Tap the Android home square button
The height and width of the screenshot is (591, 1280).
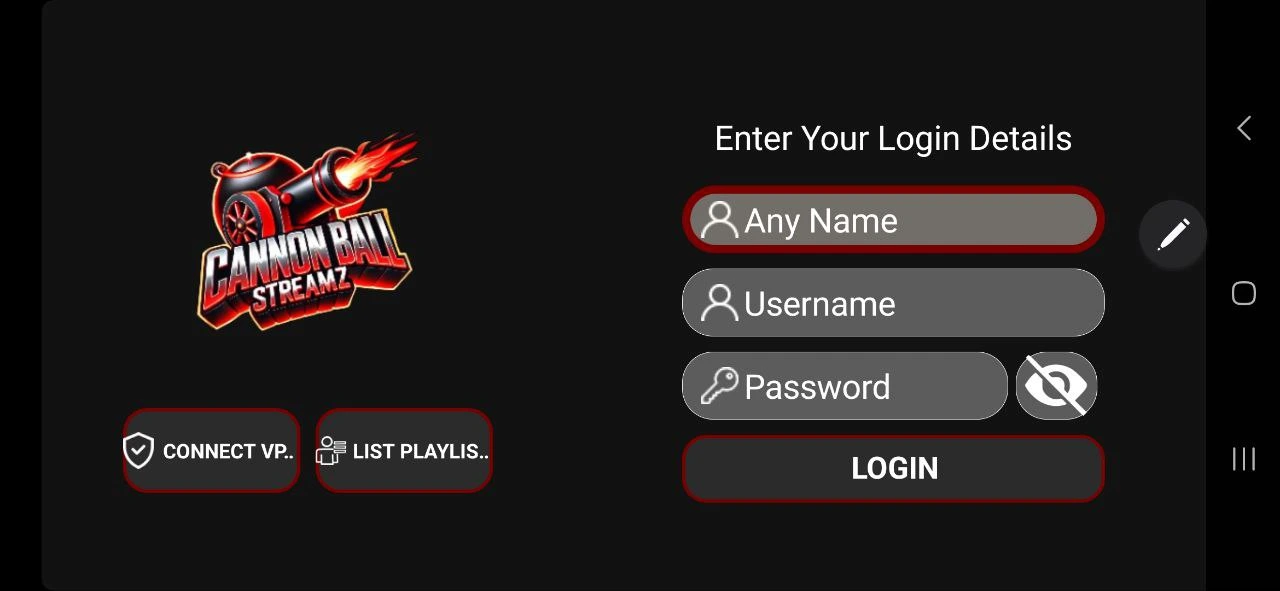(x=1244, y=293)
